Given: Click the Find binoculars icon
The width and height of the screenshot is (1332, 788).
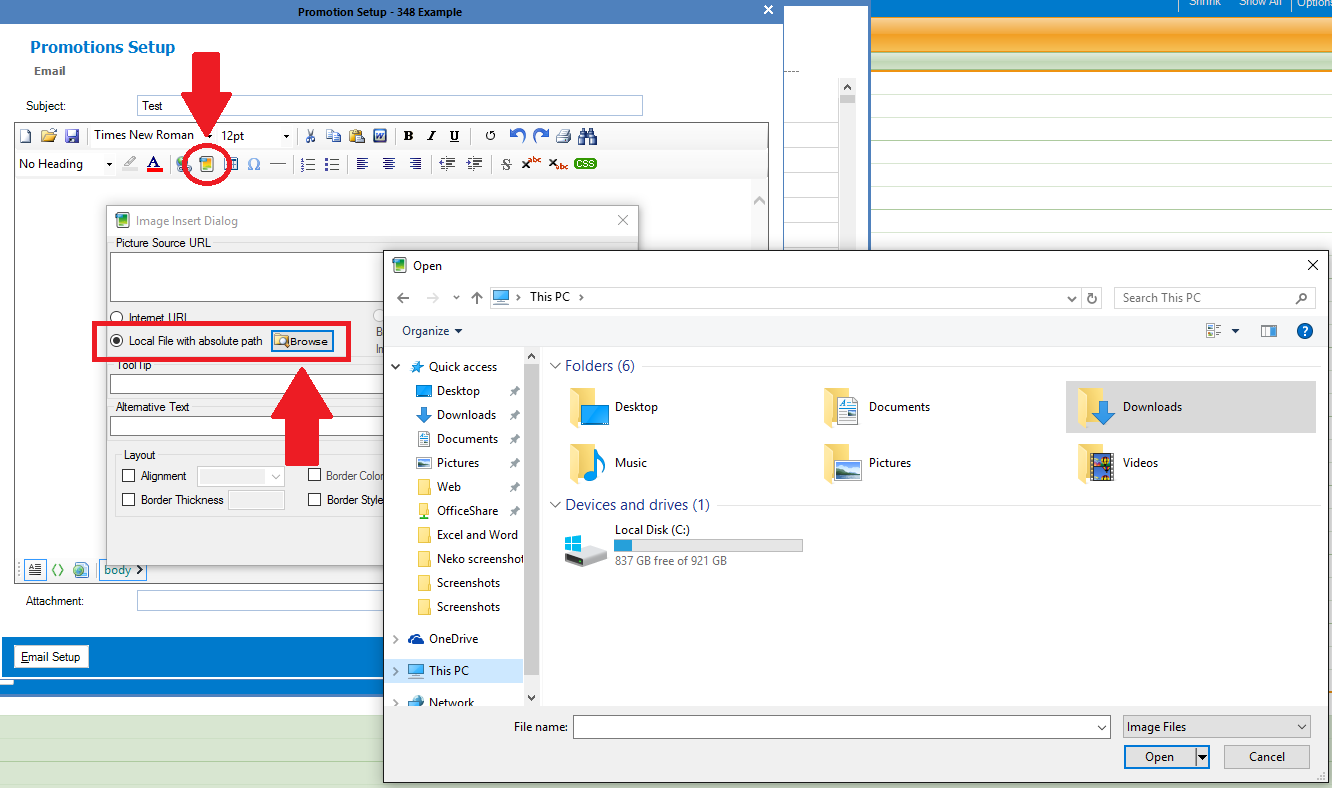Looking at the screenshot, I should [587, 136].
